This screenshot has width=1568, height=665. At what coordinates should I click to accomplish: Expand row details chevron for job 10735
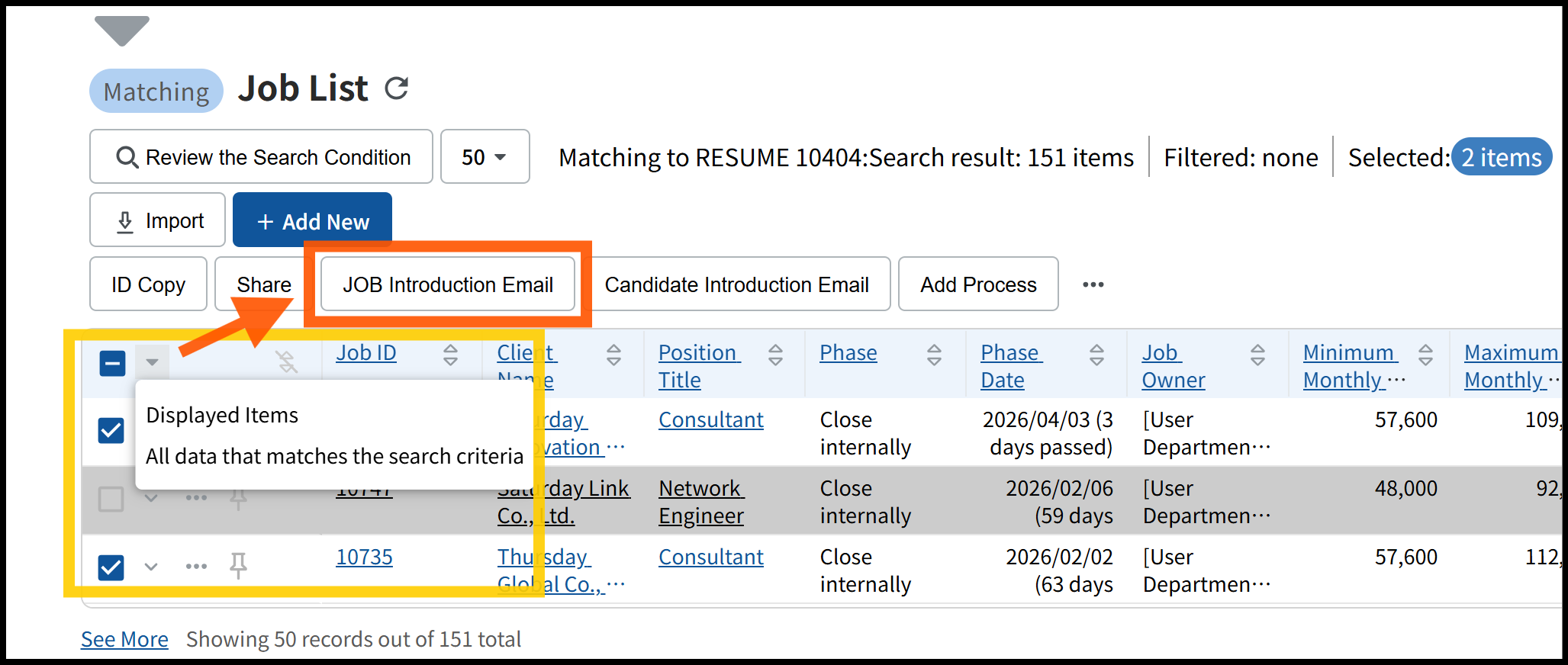click(151, 567)
